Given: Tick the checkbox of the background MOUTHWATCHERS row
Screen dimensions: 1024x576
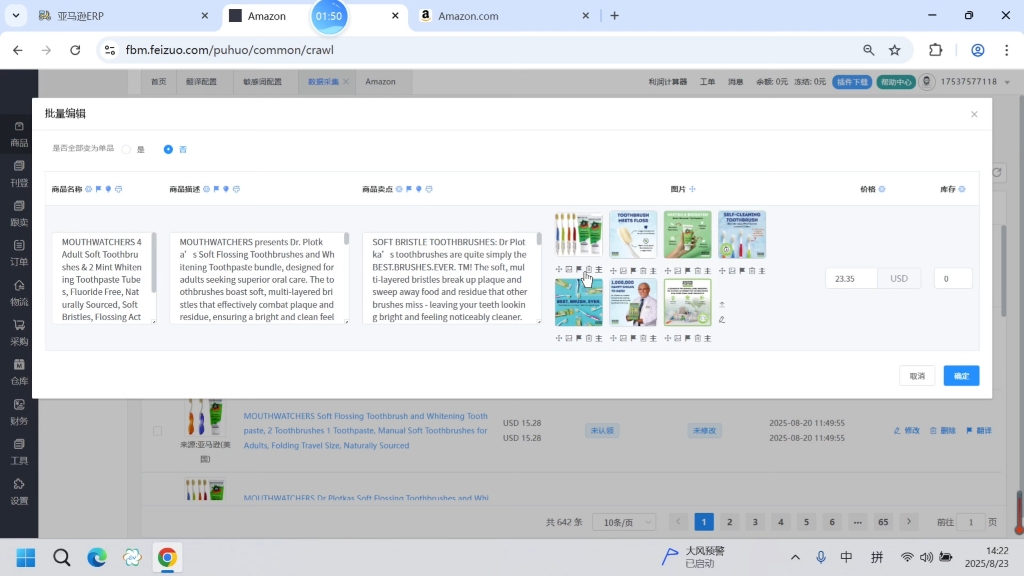Looking at the screenshot, I should coord(157,431).
